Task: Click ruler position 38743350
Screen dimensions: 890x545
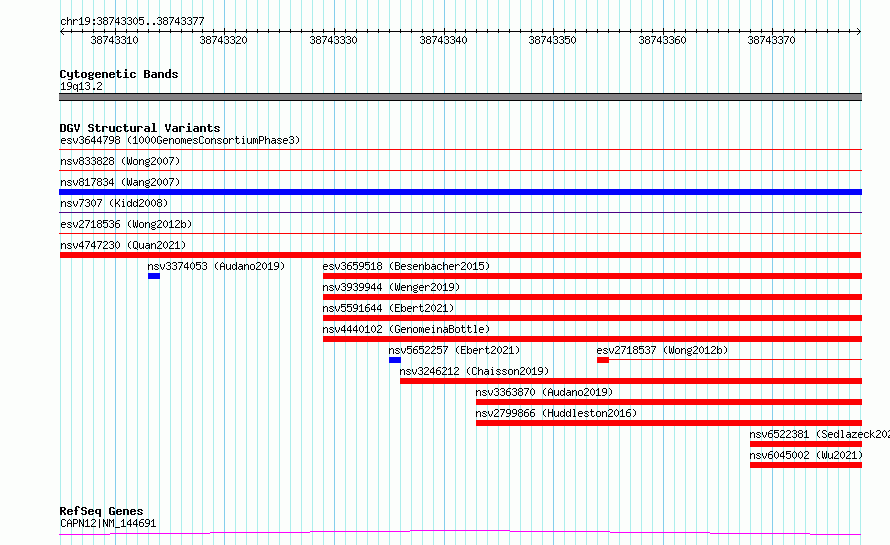Action: (x=552, y=40)
